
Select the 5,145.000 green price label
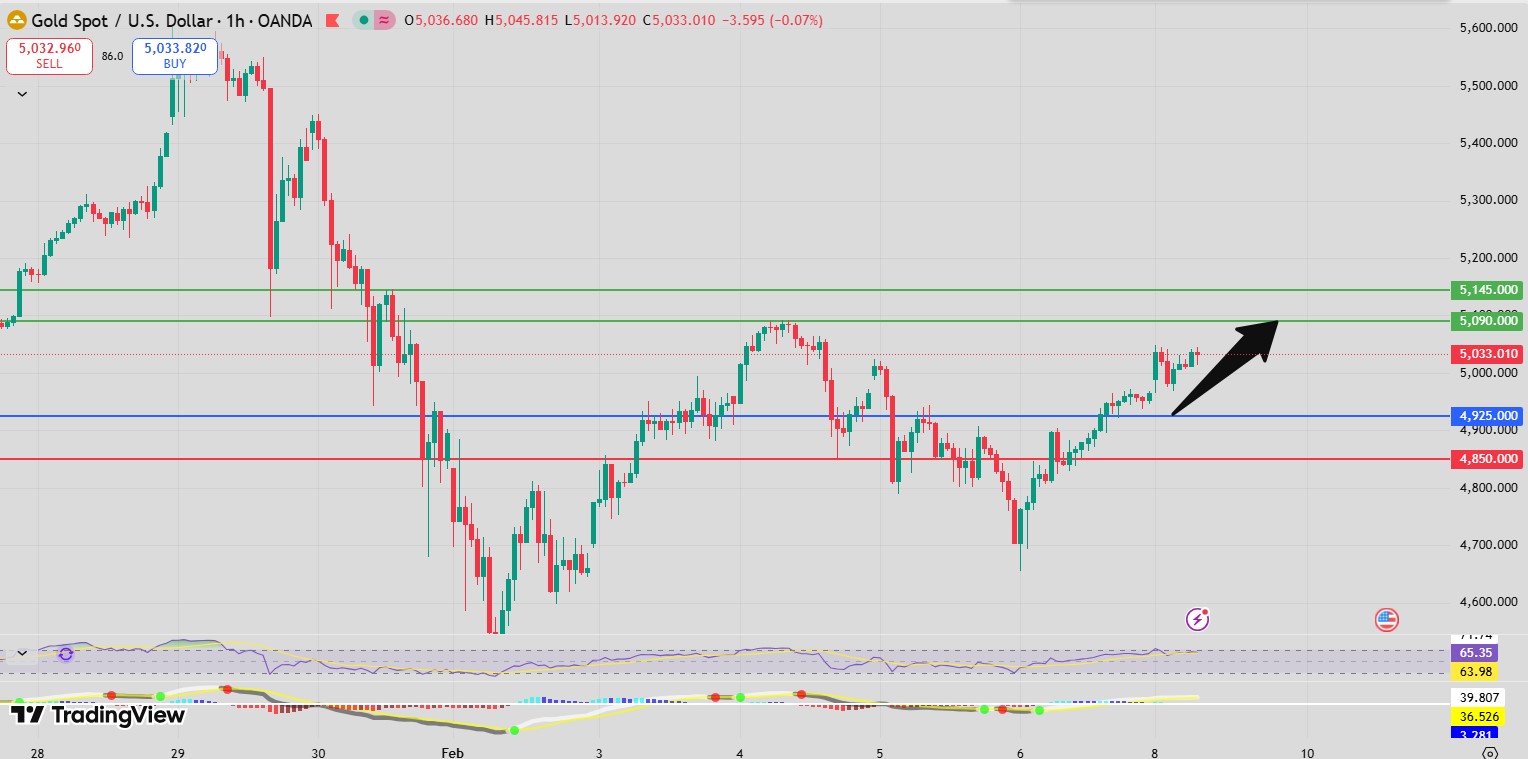1487,290
